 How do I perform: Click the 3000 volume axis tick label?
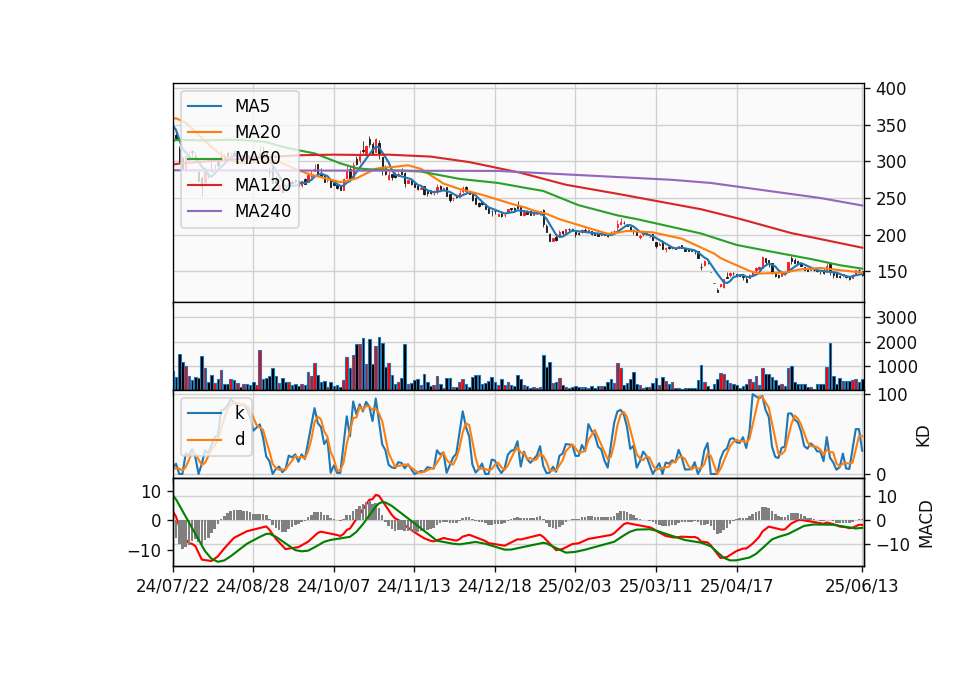pyautogui.click(x=896, y=318)
